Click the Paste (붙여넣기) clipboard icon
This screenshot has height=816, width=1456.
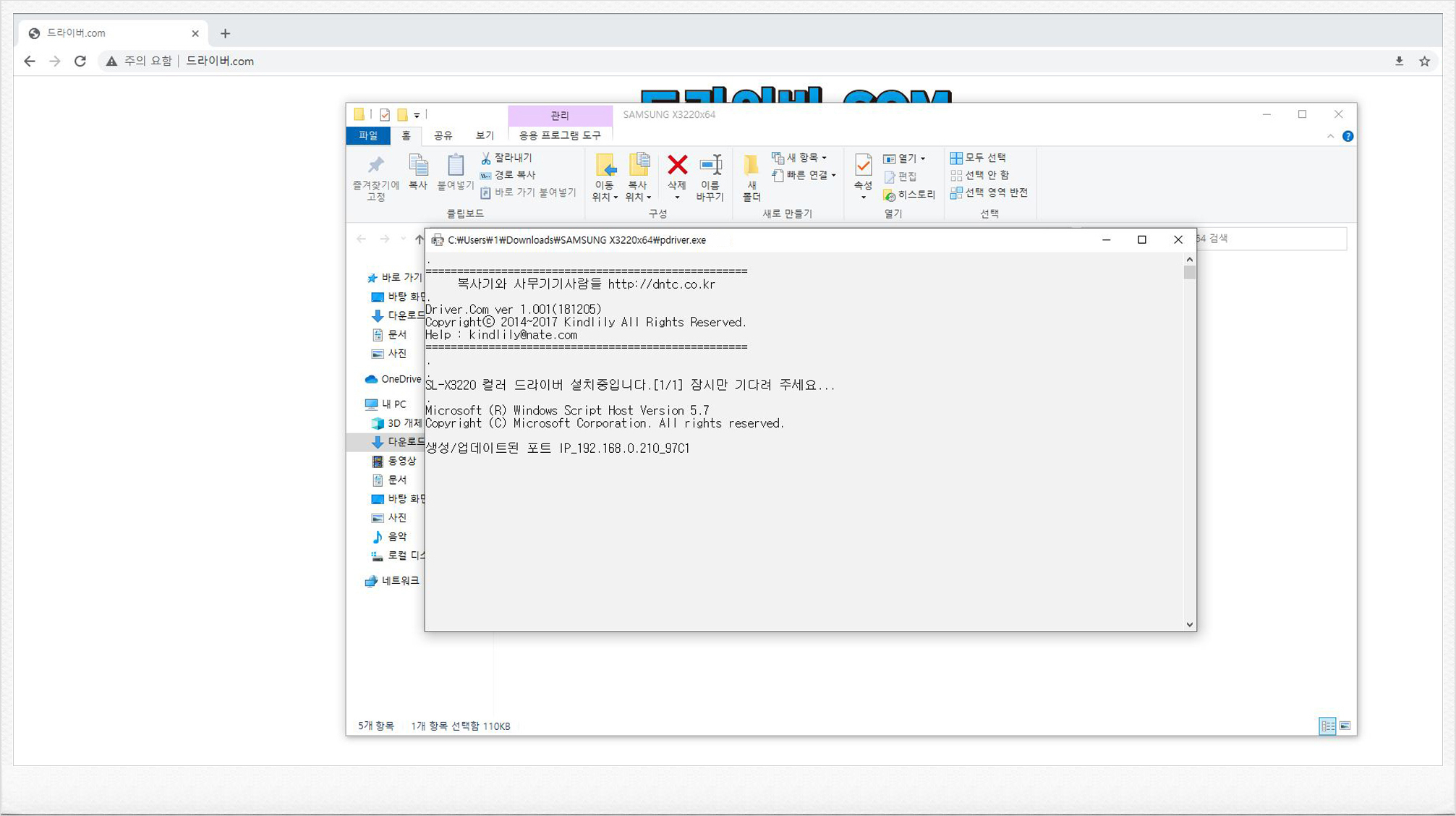point(455,166)
